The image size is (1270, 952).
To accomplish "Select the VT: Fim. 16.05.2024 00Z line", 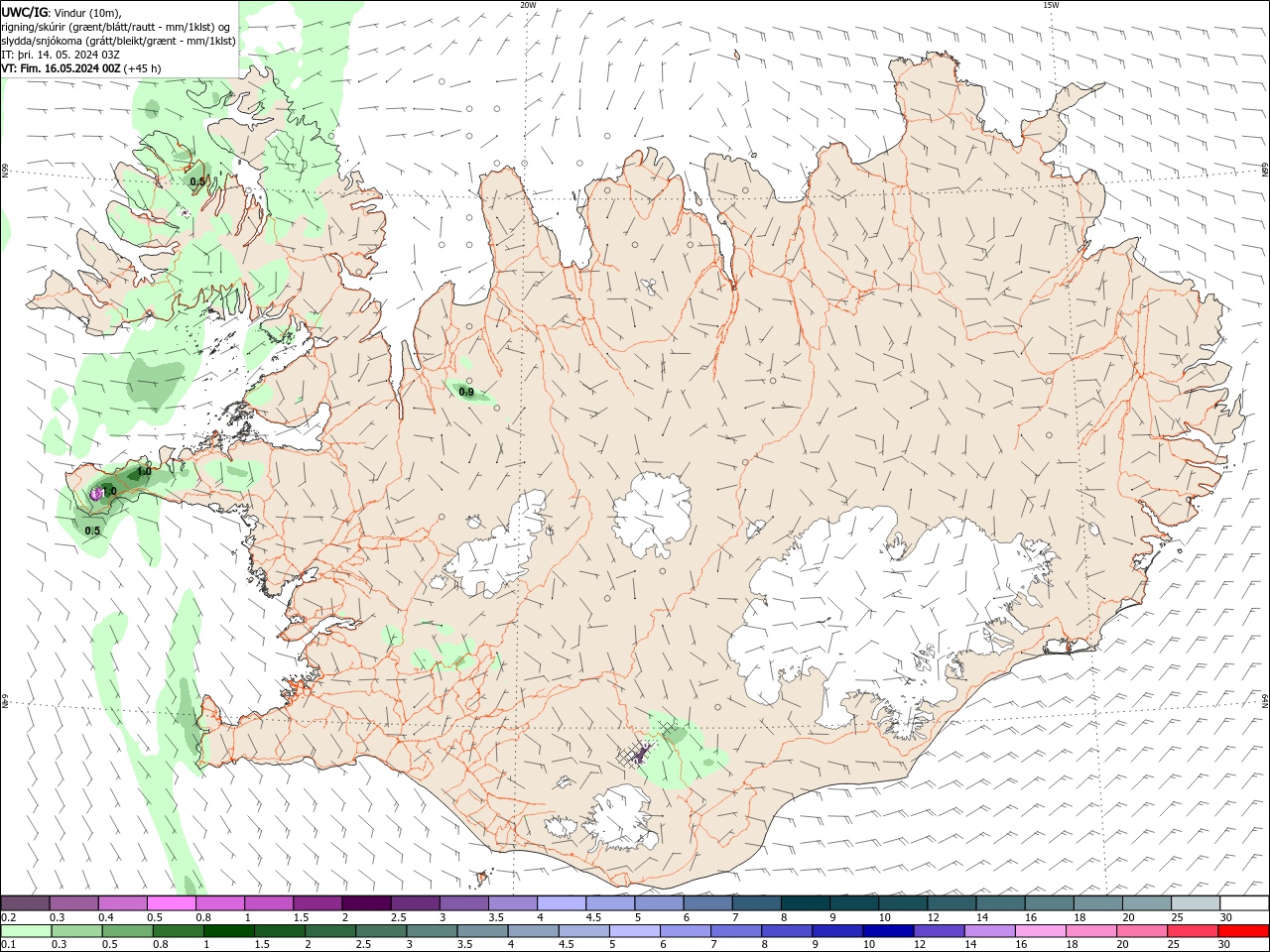I will pos(81,68).
